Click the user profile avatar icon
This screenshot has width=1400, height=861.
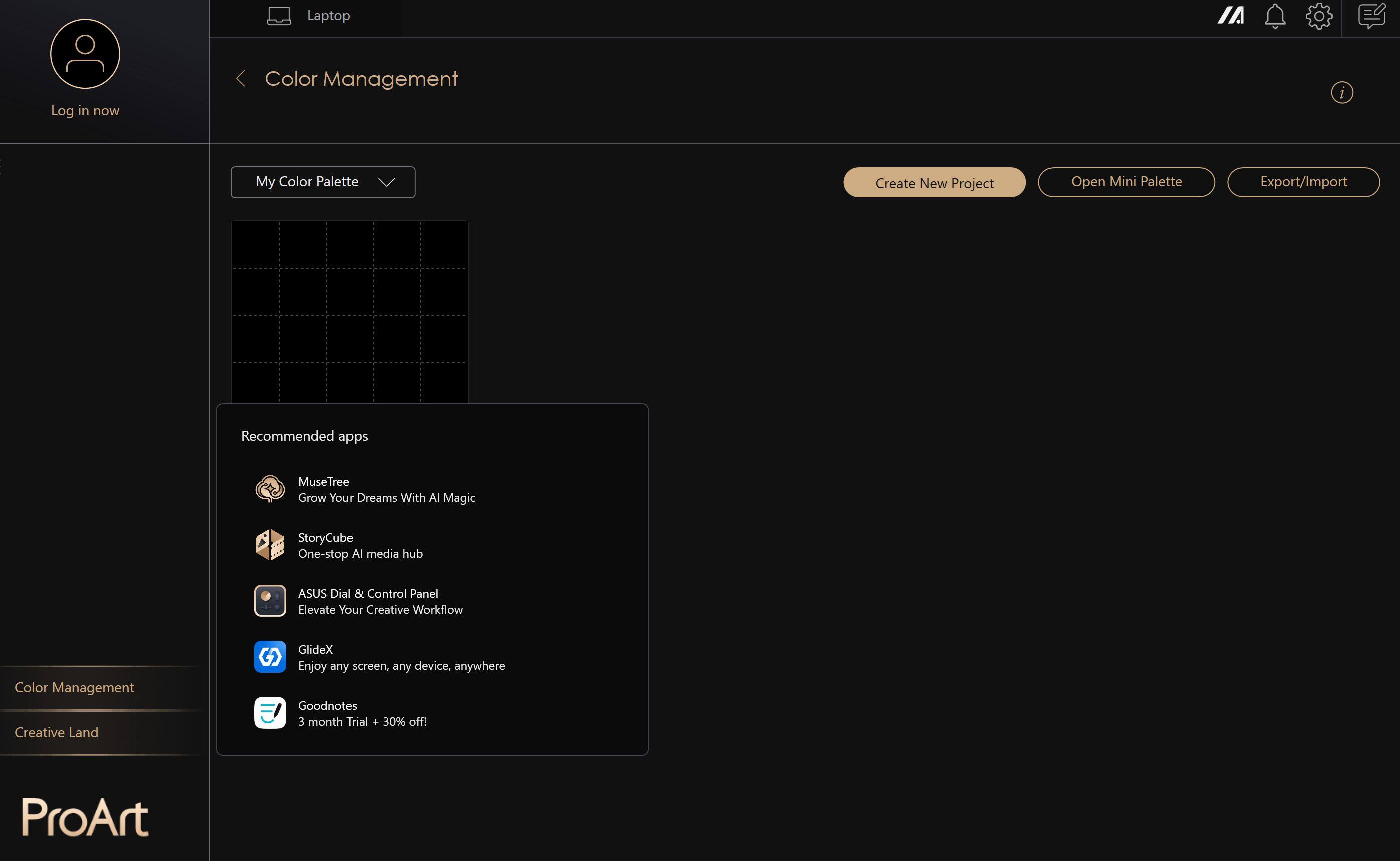point(85,54)
